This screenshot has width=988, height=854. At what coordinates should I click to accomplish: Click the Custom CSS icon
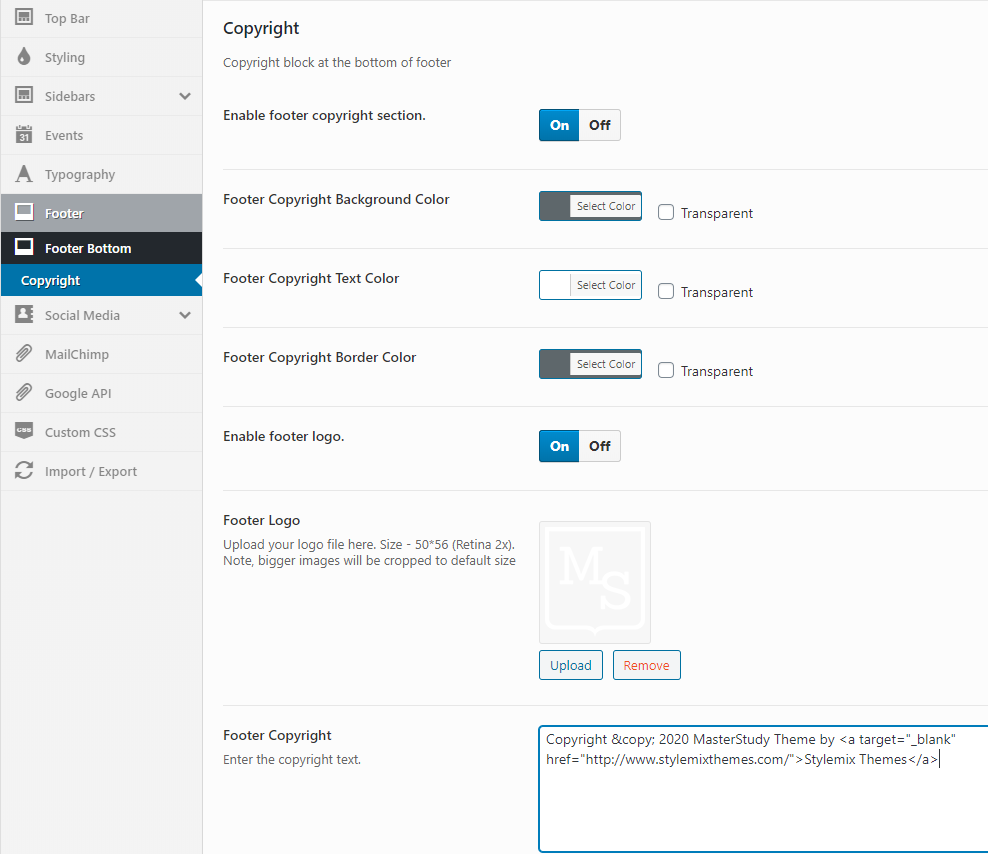(24, 432)
